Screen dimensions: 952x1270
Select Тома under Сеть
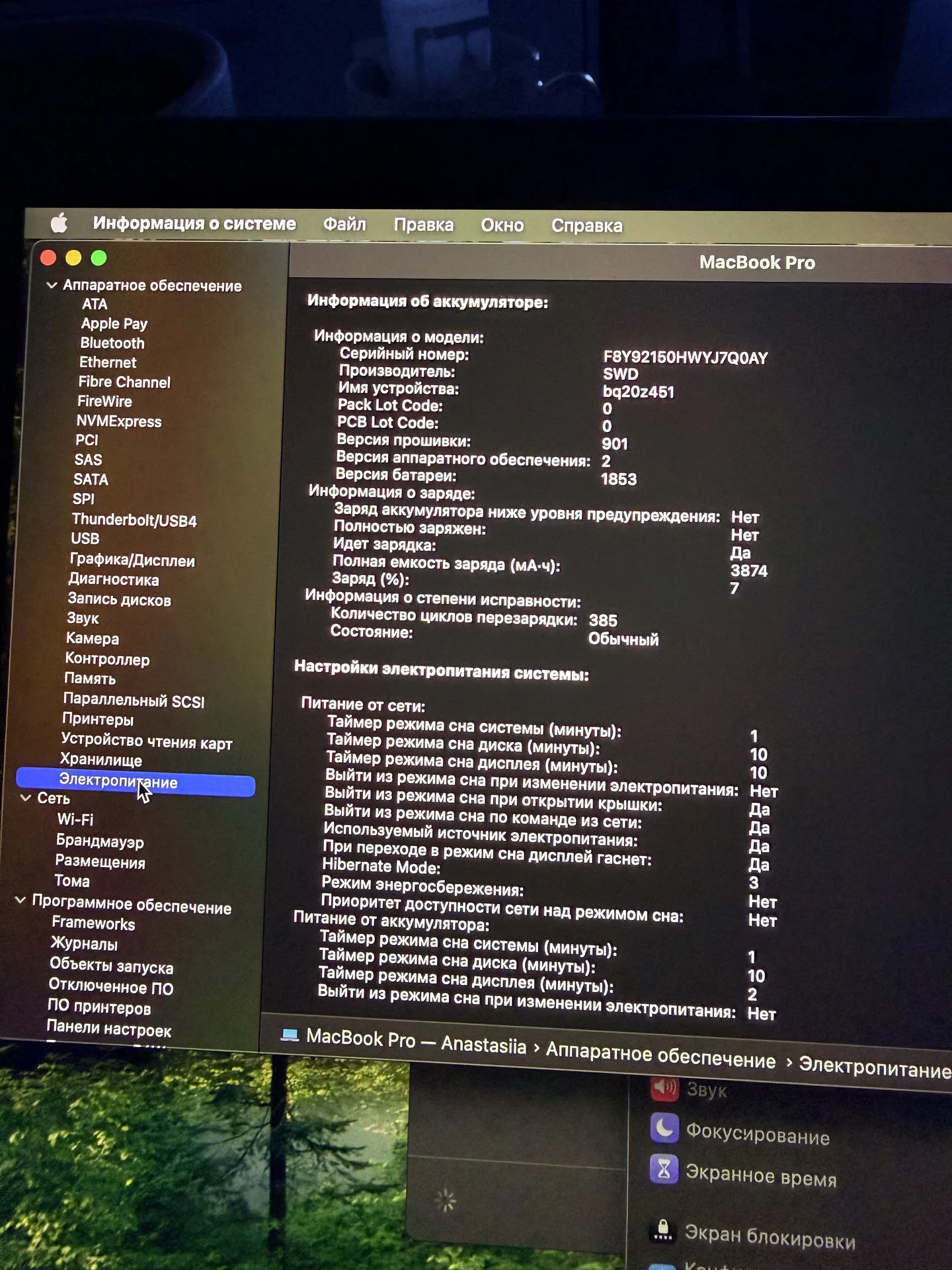pos(72,881)
